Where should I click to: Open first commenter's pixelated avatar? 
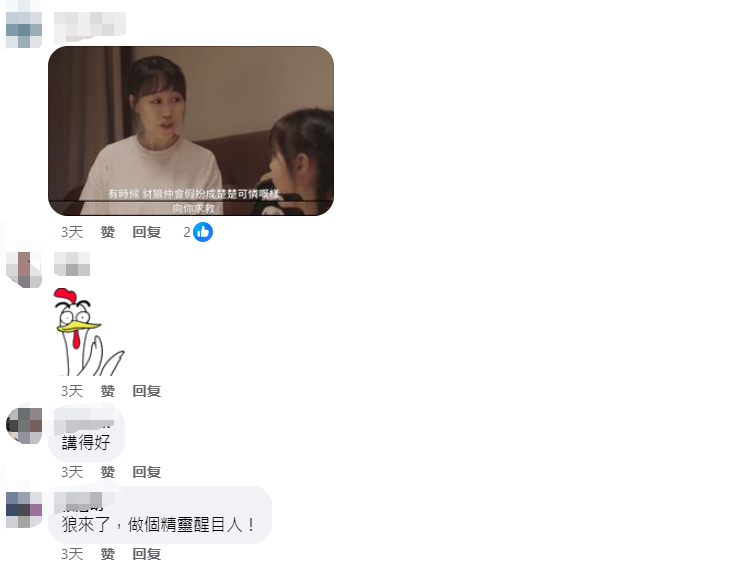coord(24,30)
